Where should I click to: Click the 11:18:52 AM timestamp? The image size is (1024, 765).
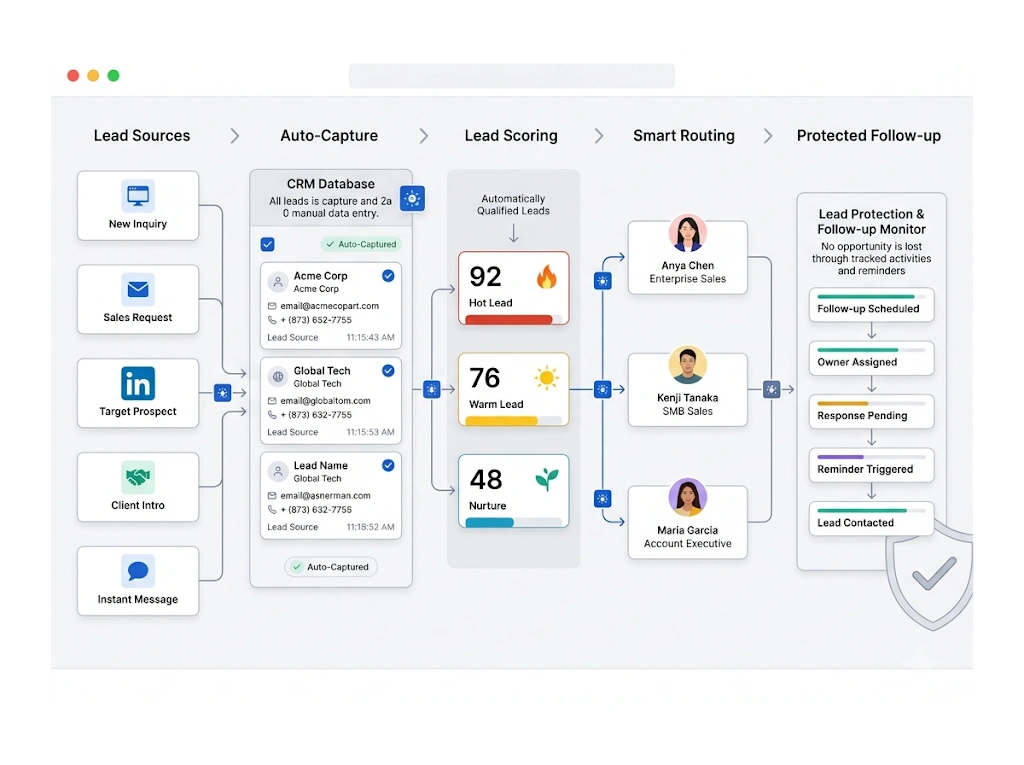(370, 527)
